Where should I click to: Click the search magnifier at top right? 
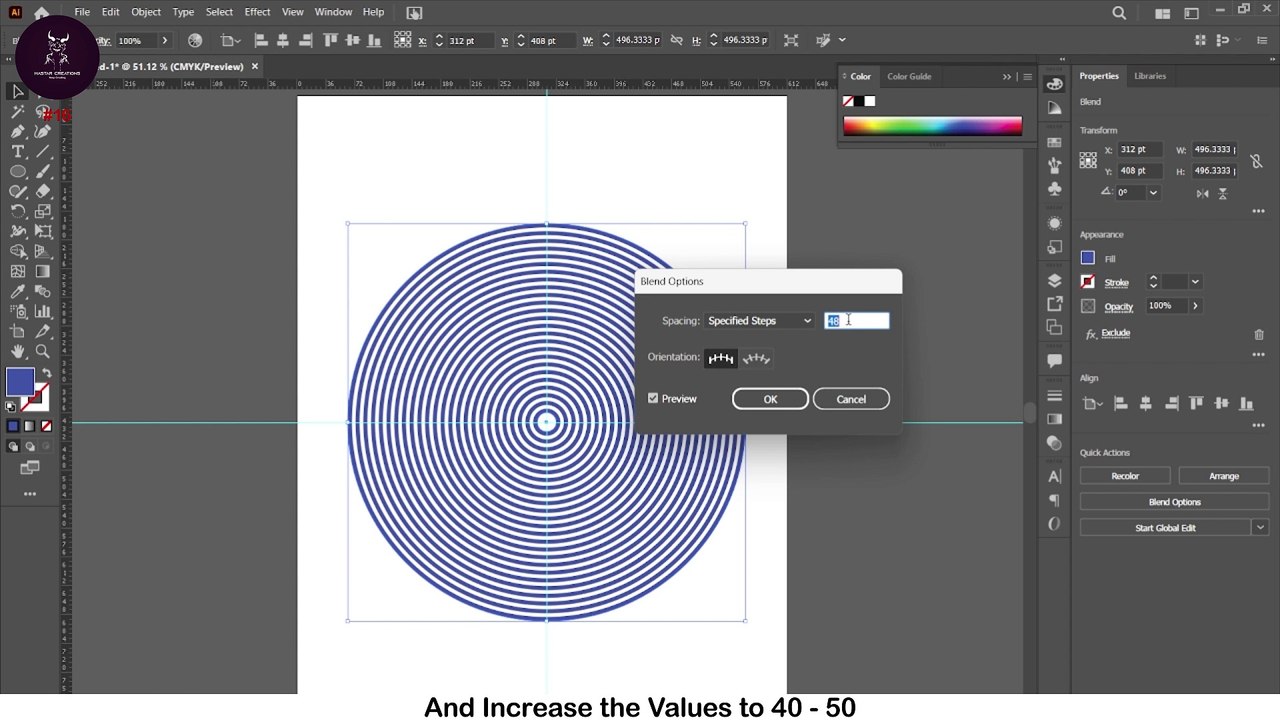pos(1119,13)
